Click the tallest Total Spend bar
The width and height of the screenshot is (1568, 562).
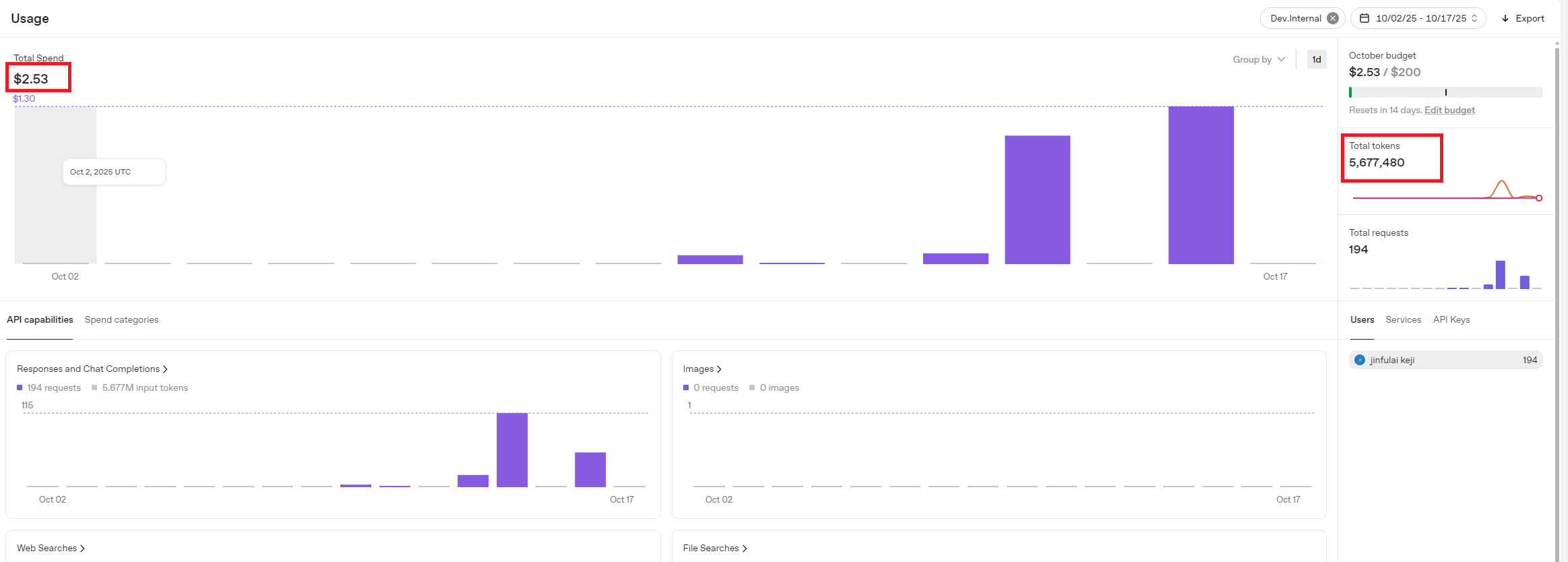[1201, 185]
